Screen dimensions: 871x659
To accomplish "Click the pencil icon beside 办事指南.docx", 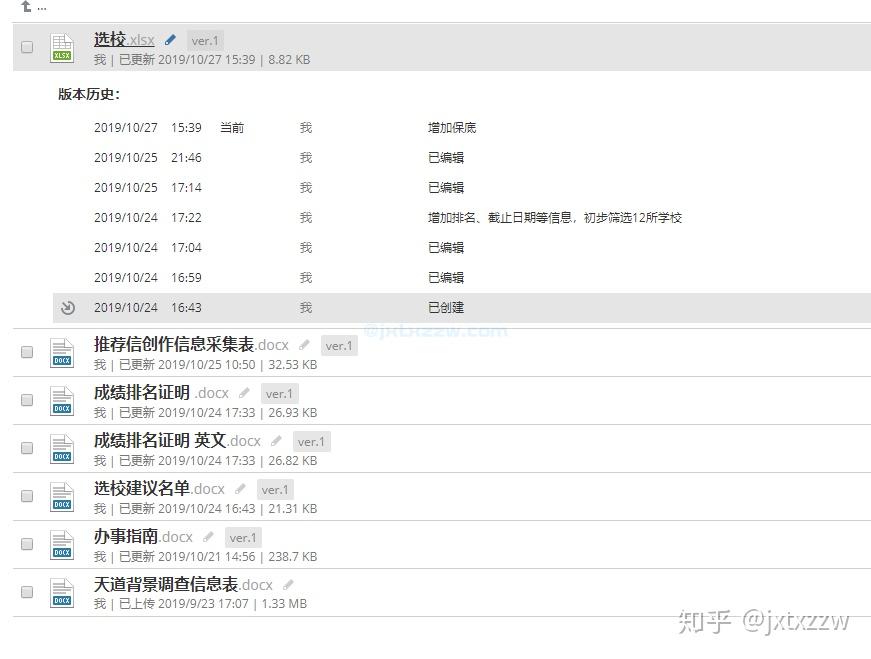I will point(208,537).
